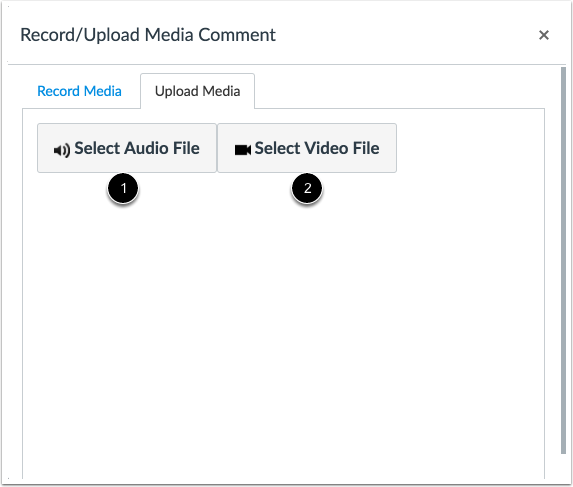
Task: Click the video camera icon
Action: coord(243,150)
